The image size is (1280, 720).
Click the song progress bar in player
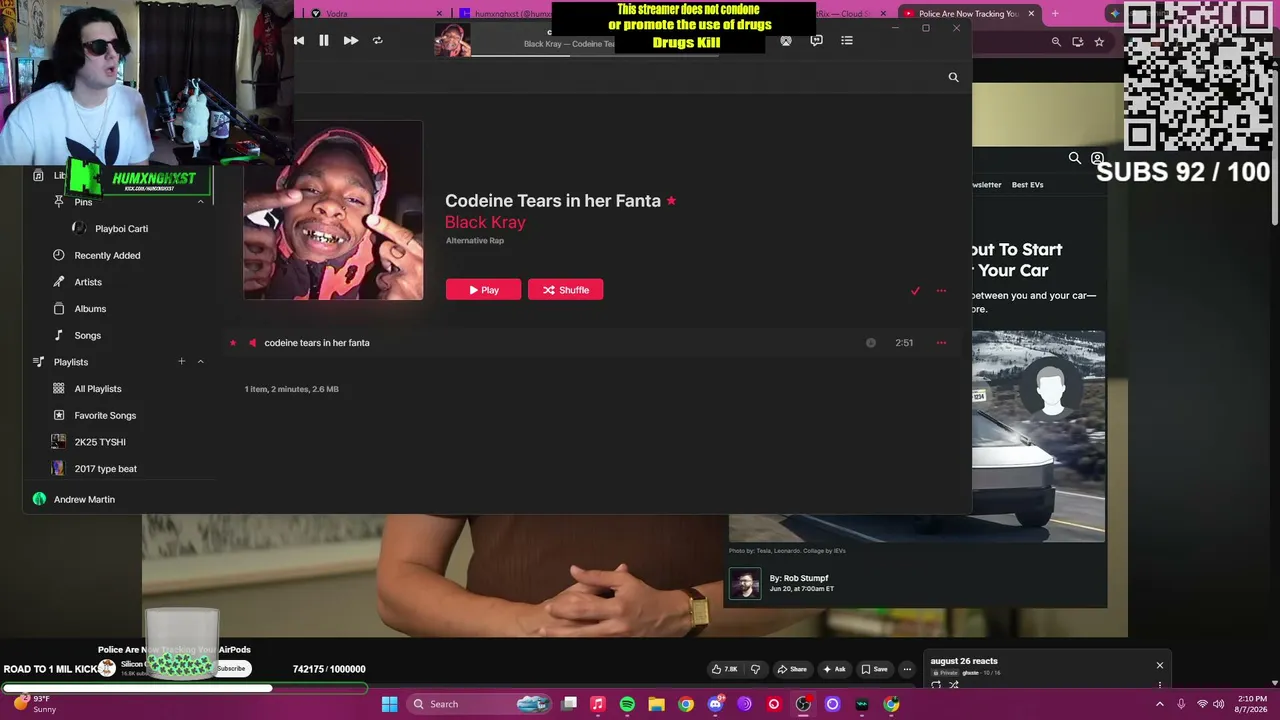[595, 56]
